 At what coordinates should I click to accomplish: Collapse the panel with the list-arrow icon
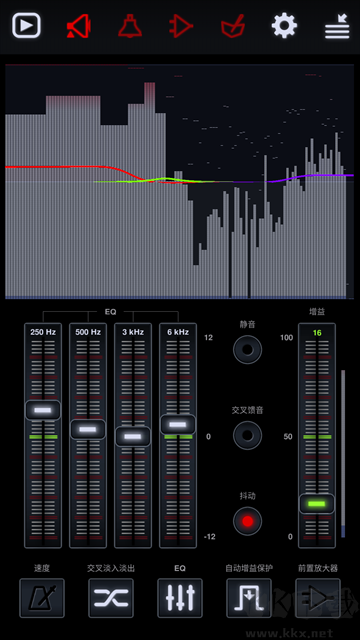(x=337, y=27)
